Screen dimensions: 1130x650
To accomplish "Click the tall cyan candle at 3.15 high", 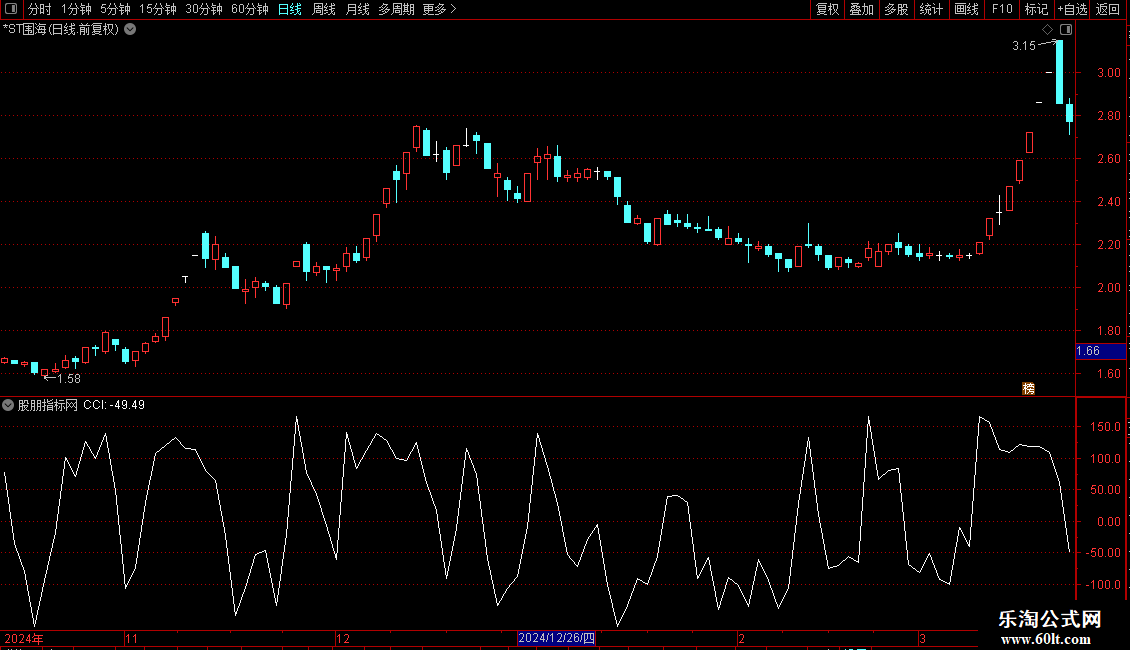I will [x=1059, y=72].
